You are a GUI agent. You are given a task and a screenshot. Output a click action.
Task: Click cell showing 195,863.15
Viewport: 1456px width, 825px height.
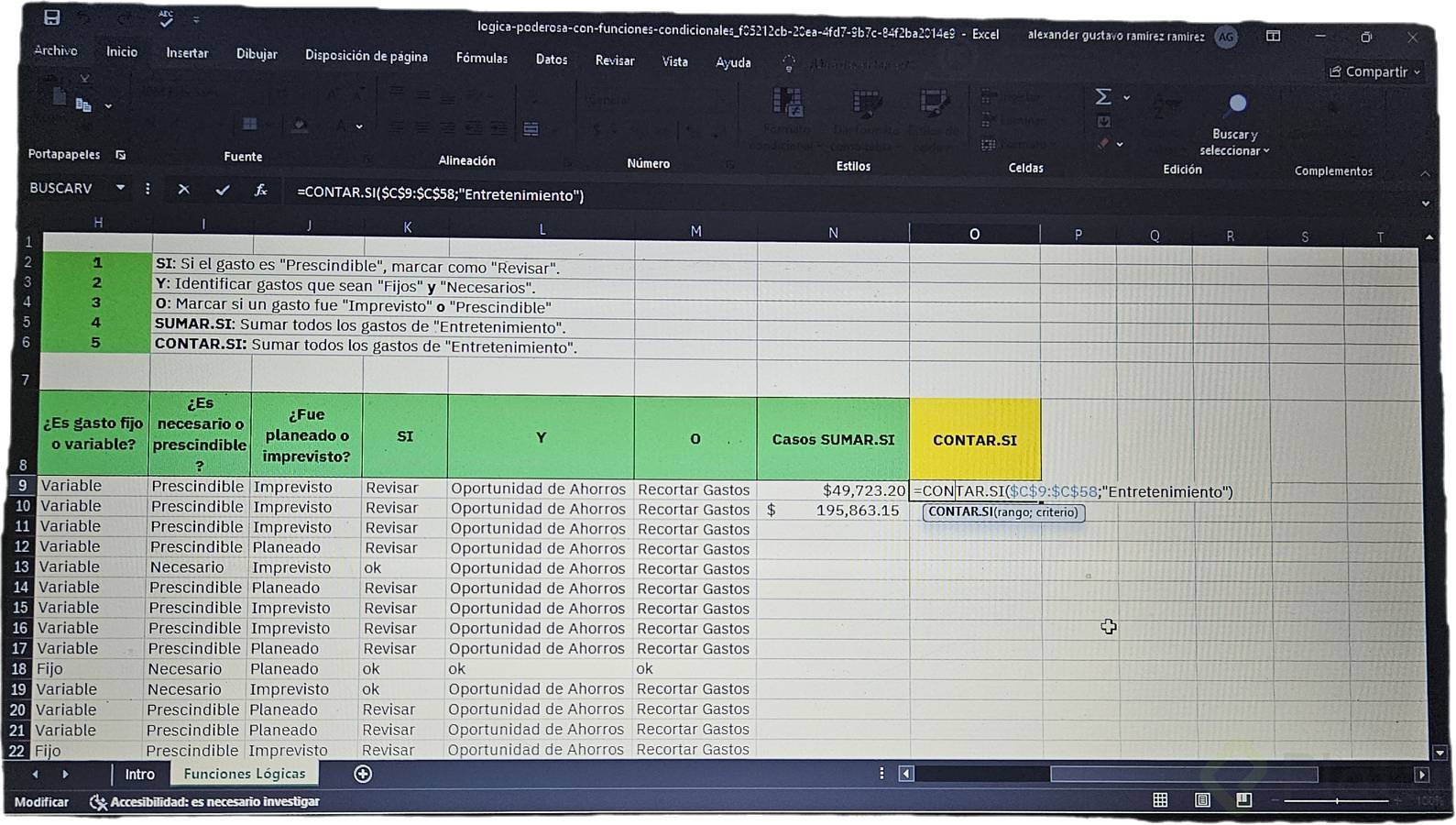(x=833, y=511)
